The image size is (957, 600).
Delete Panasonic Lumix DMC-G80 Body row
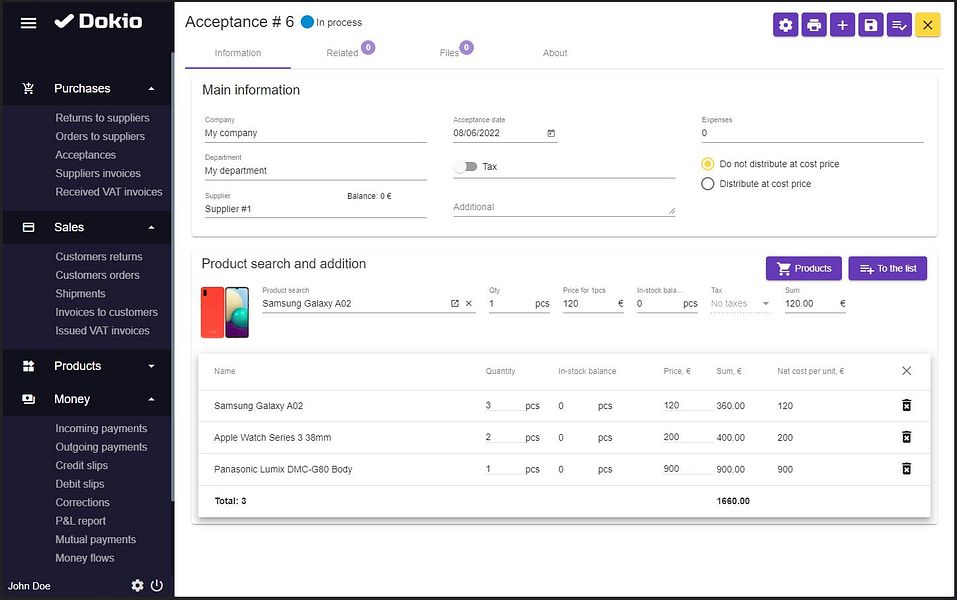coord(906,469)
